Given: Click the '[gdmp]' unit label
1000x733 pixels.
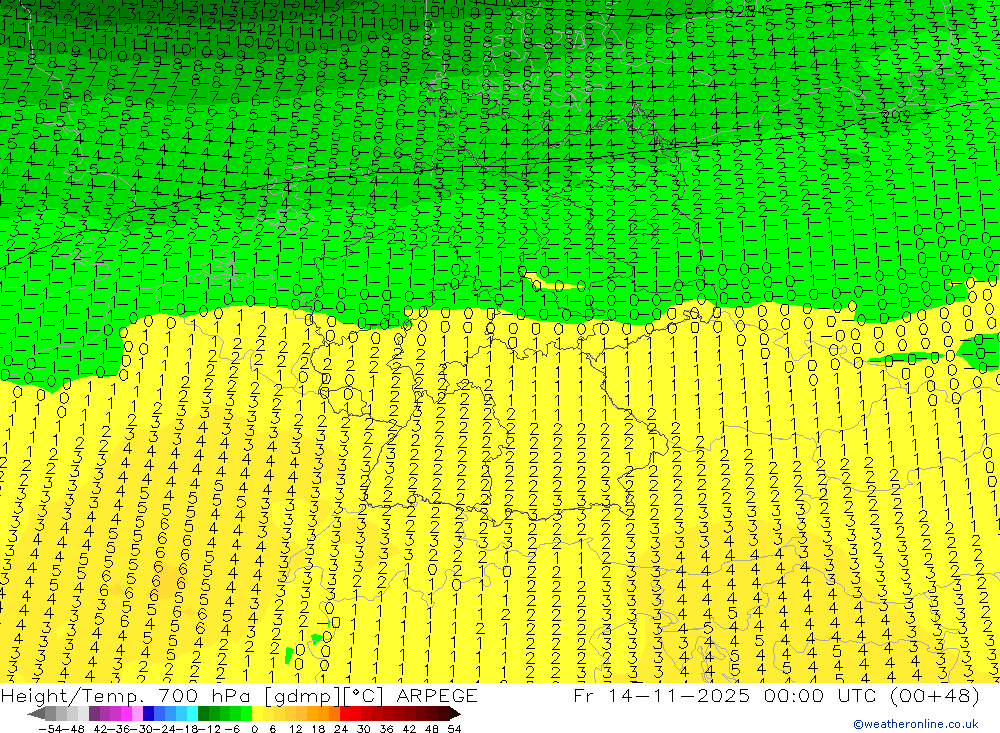Looking at the screenshot, I should [x=302, y=696].
